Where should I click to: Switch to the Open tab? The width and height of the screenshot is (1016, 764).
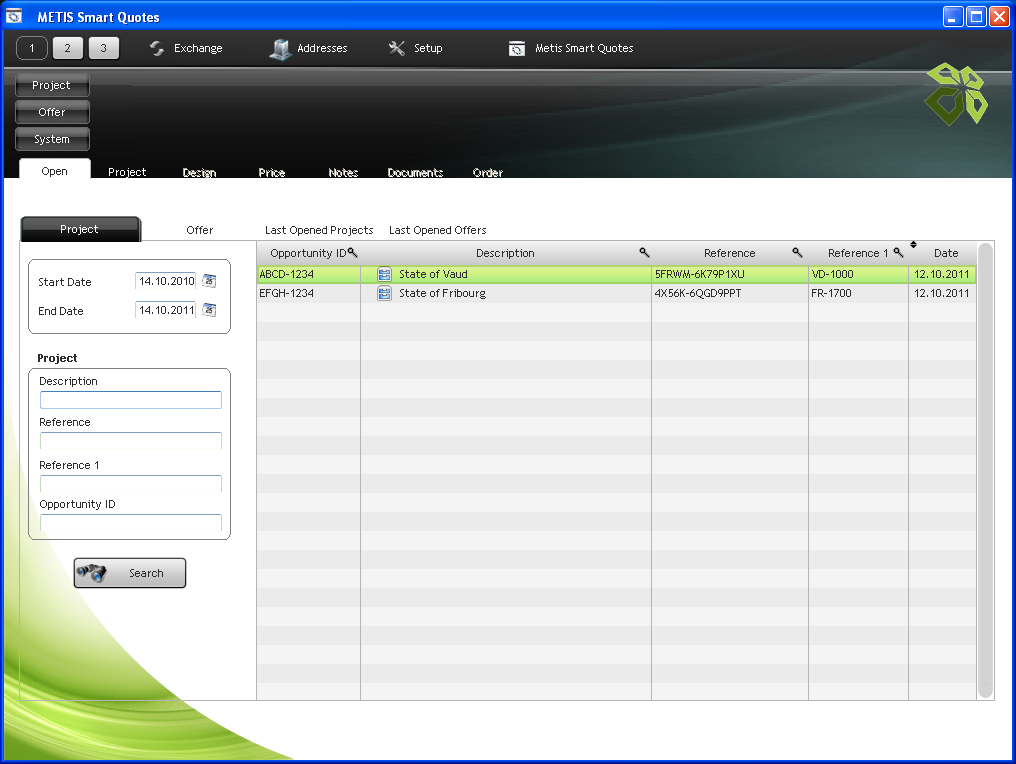pos(54,168)
